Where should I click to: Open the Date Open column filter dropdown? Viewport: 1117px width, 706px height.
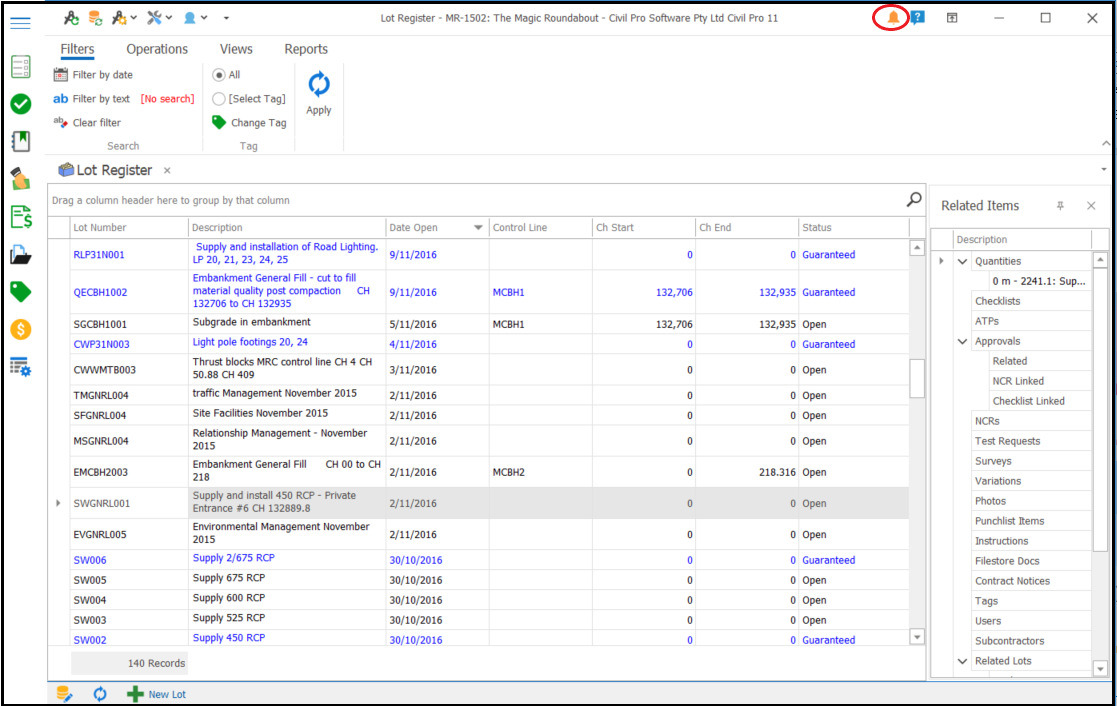click(478, 228)
